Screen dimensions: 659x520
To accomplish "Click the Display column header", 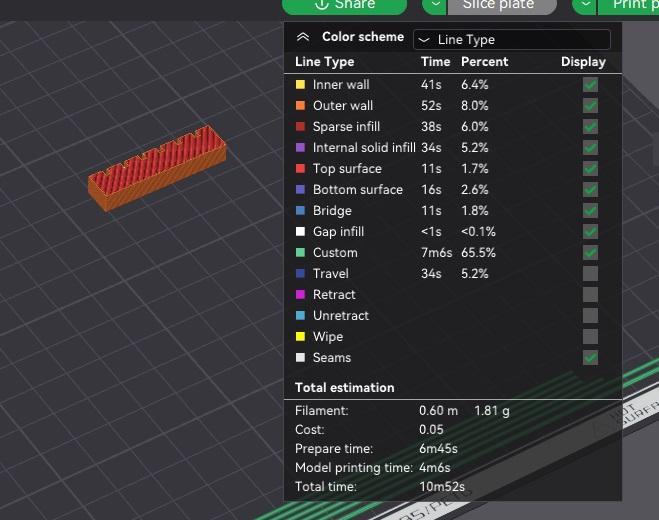I will point(583,62).
